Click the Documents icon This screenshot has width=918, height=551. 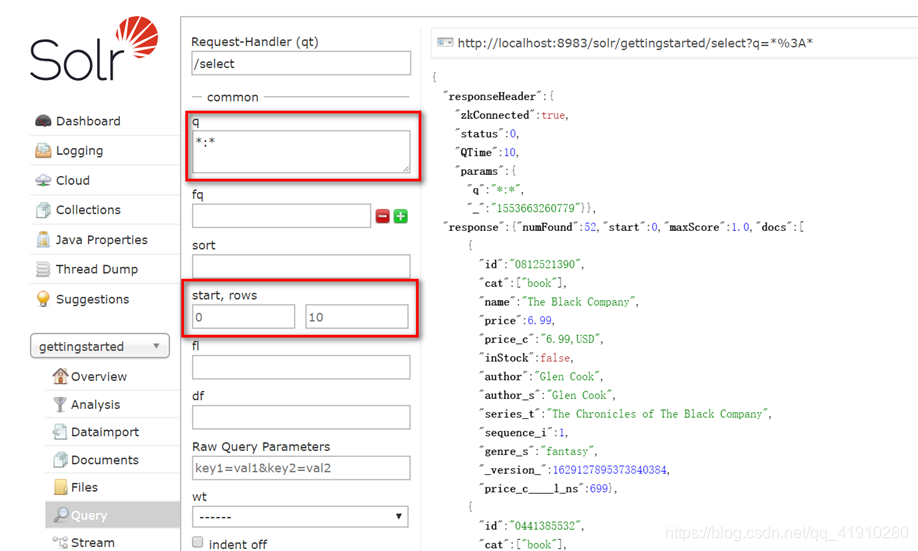[60, 460]
